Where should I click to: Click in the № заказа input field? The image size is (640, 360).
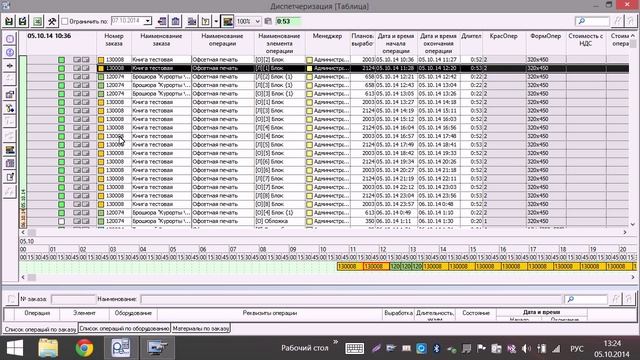[x=73, y=299]
